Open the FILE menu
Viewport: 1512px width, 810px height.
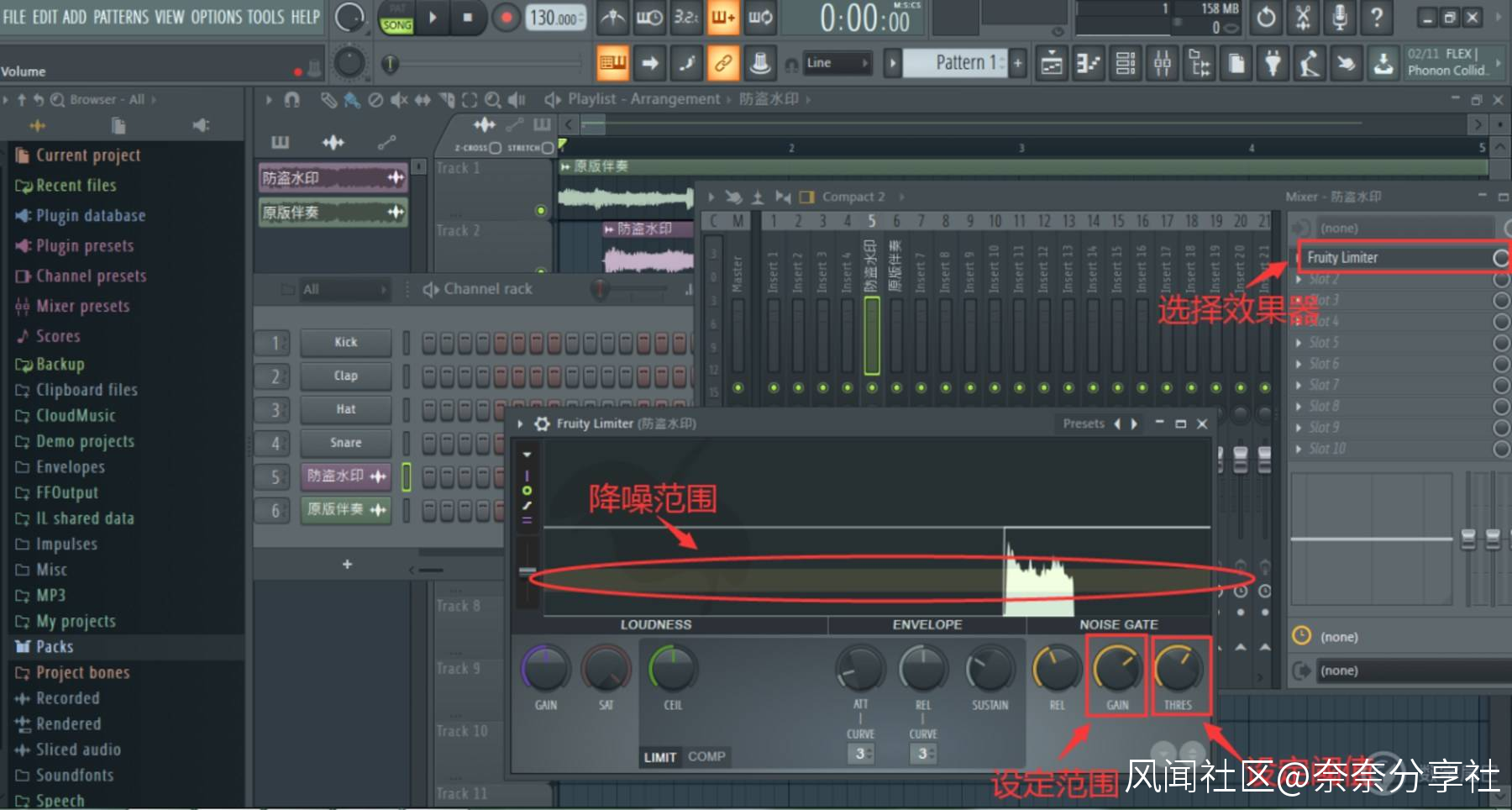click(14, 17)
